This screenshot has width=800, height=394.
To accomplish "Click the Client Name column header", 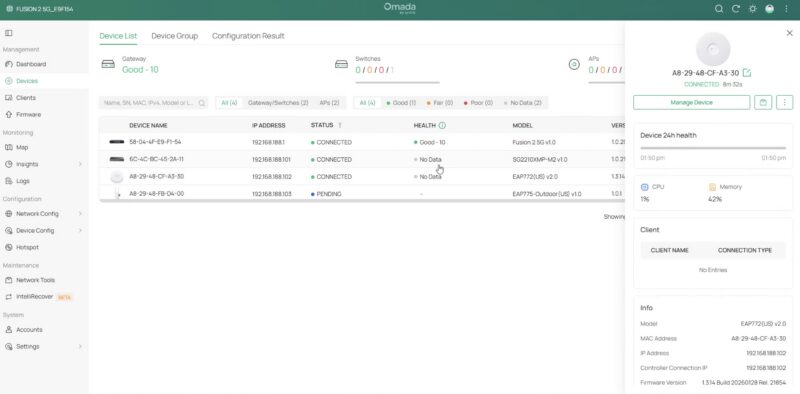I will pos(669,250).
